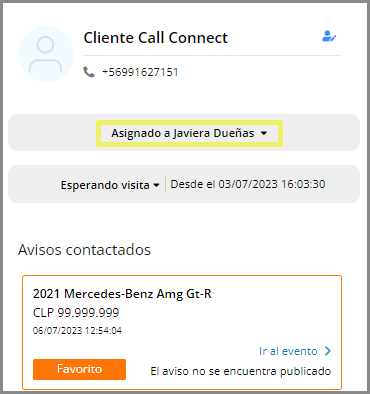Image resolution: width=370 pixels, height=394 pixels.
Task: Click the phone handset icon
Action: (89, 72)
